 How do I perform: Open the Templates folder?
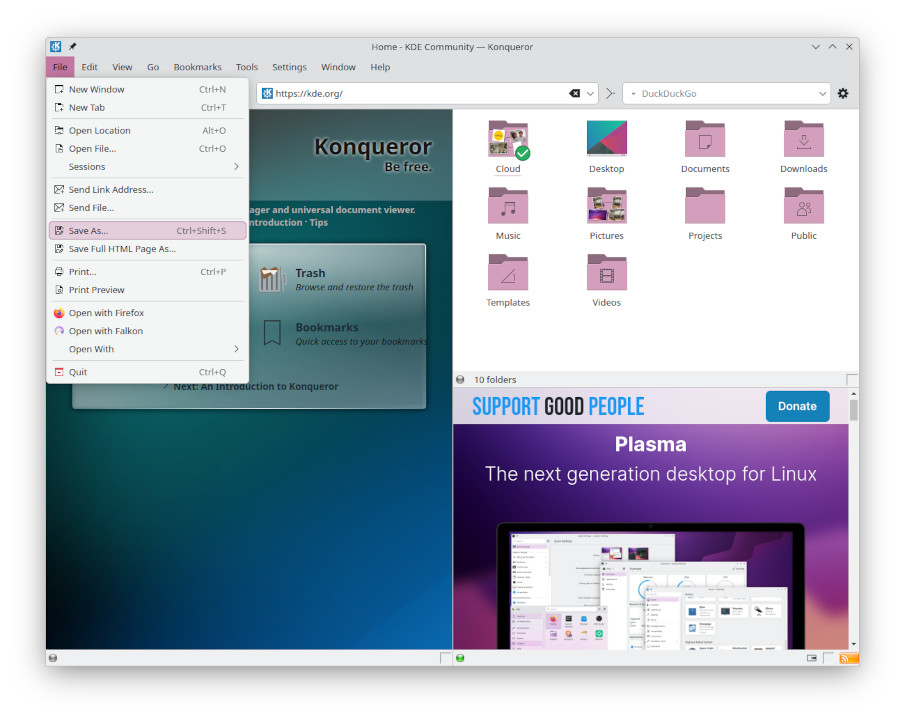click(507, 278)
